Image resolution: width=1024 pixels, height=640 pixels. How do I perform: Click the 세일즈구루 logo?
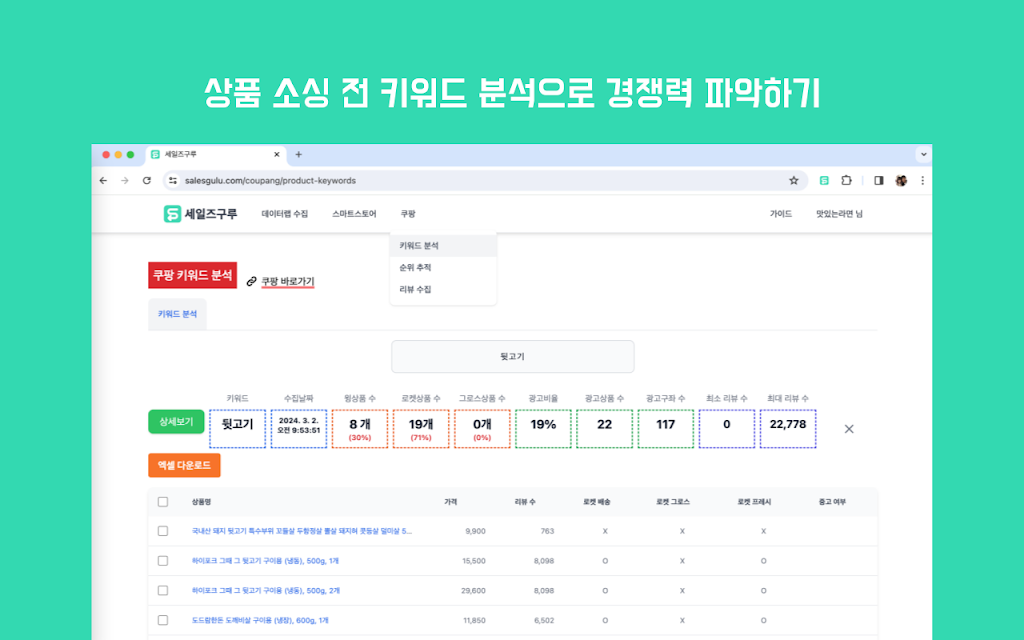pos(200,214)
